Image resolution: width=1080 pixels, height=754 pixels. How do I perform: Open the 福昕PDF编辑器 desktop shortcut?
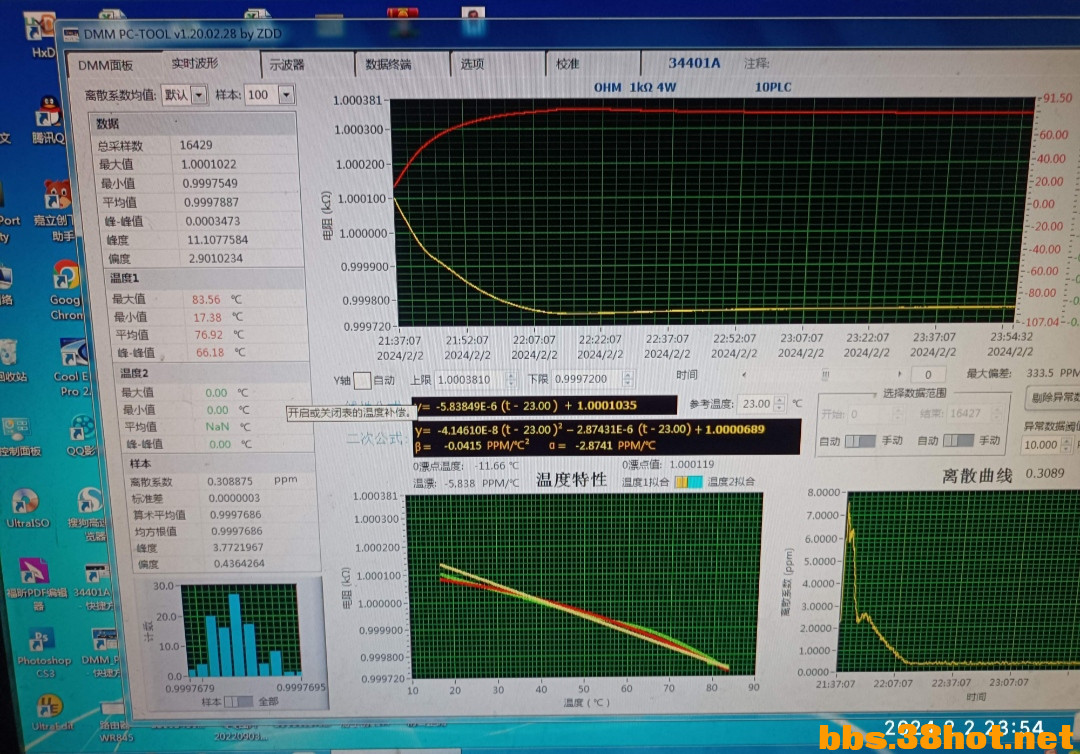click(x=34, y=584)
